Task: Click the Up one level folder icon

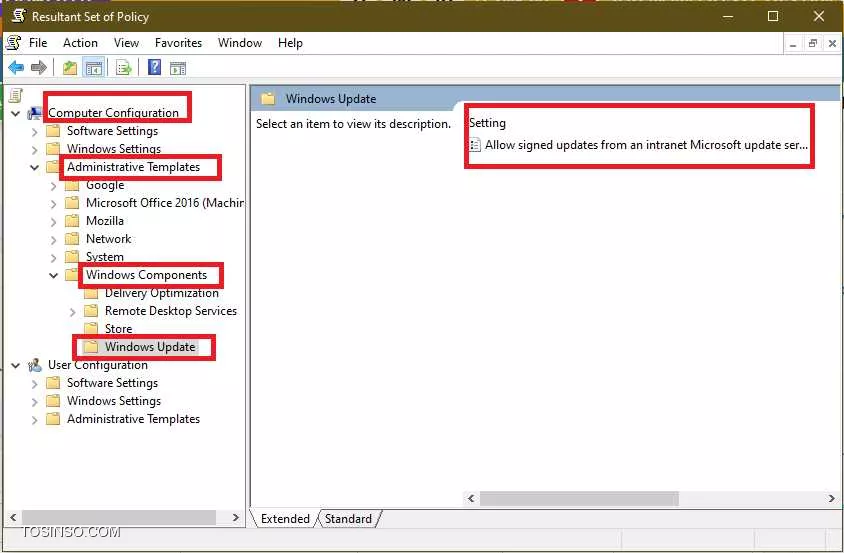Action: [x=70, y=68]
